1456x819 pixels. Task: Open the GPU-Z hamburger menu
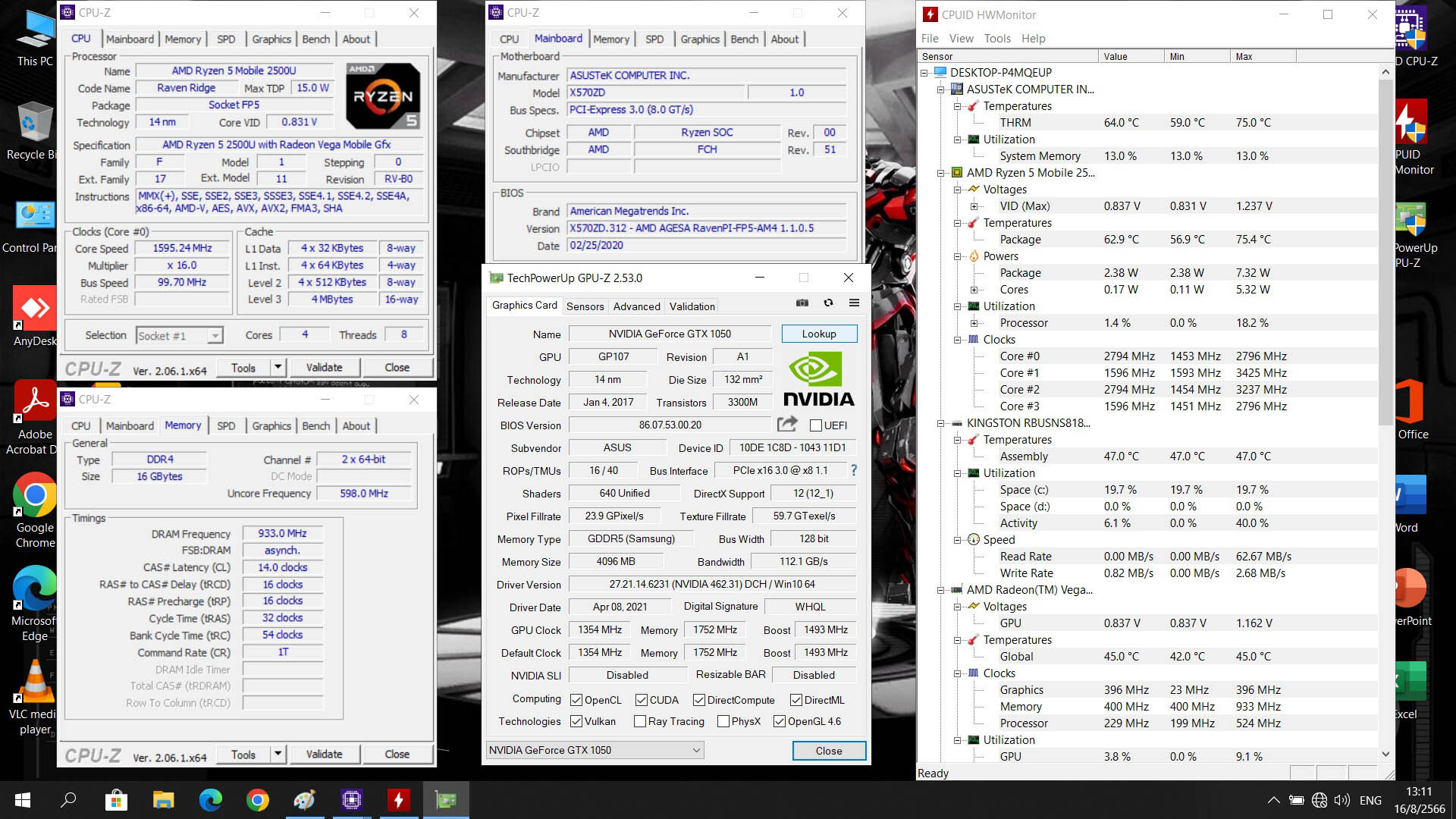pyautogui.click(x=854, y=303)
